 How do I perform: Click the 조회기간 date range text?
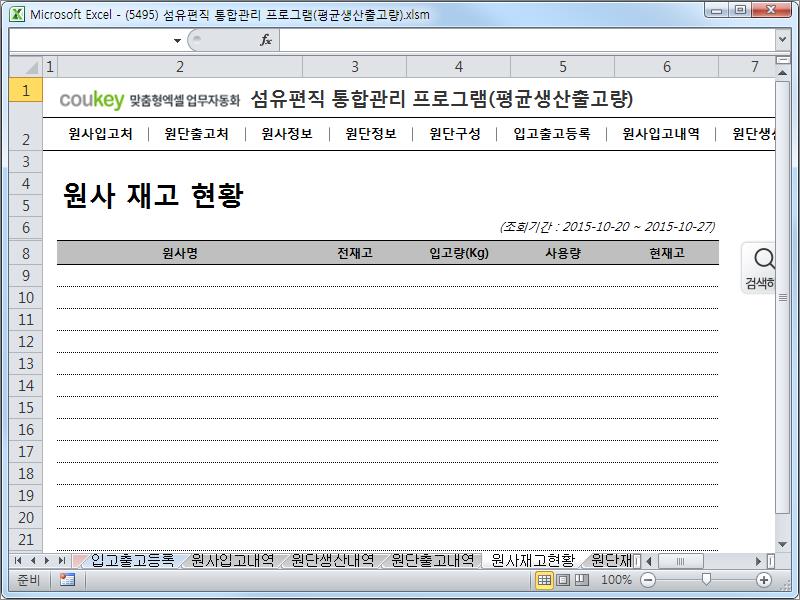point(607,227)
